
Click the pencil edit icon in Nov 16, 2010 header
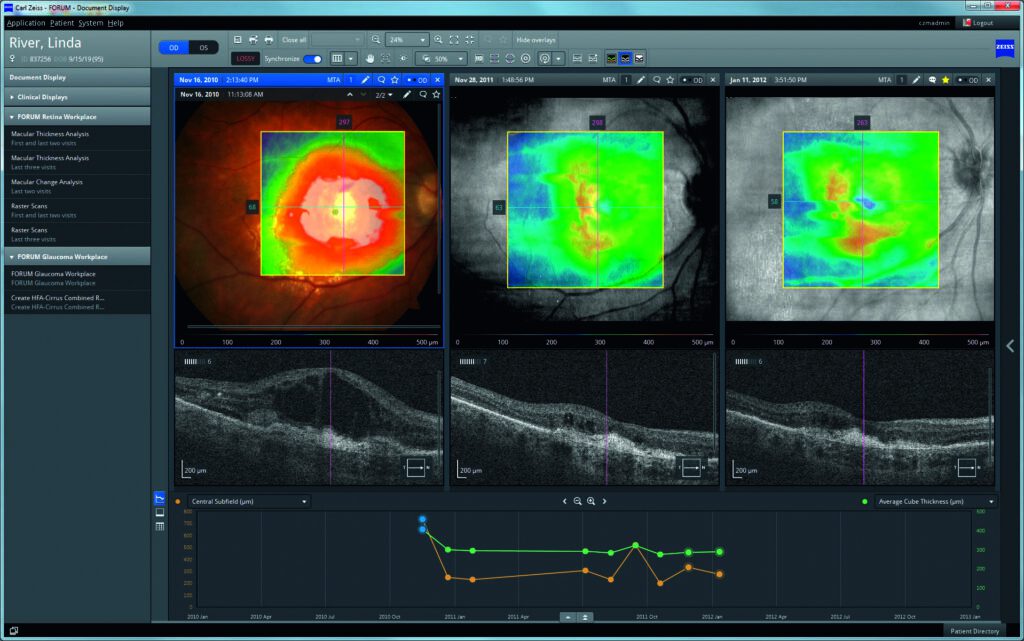pos(365,80)
